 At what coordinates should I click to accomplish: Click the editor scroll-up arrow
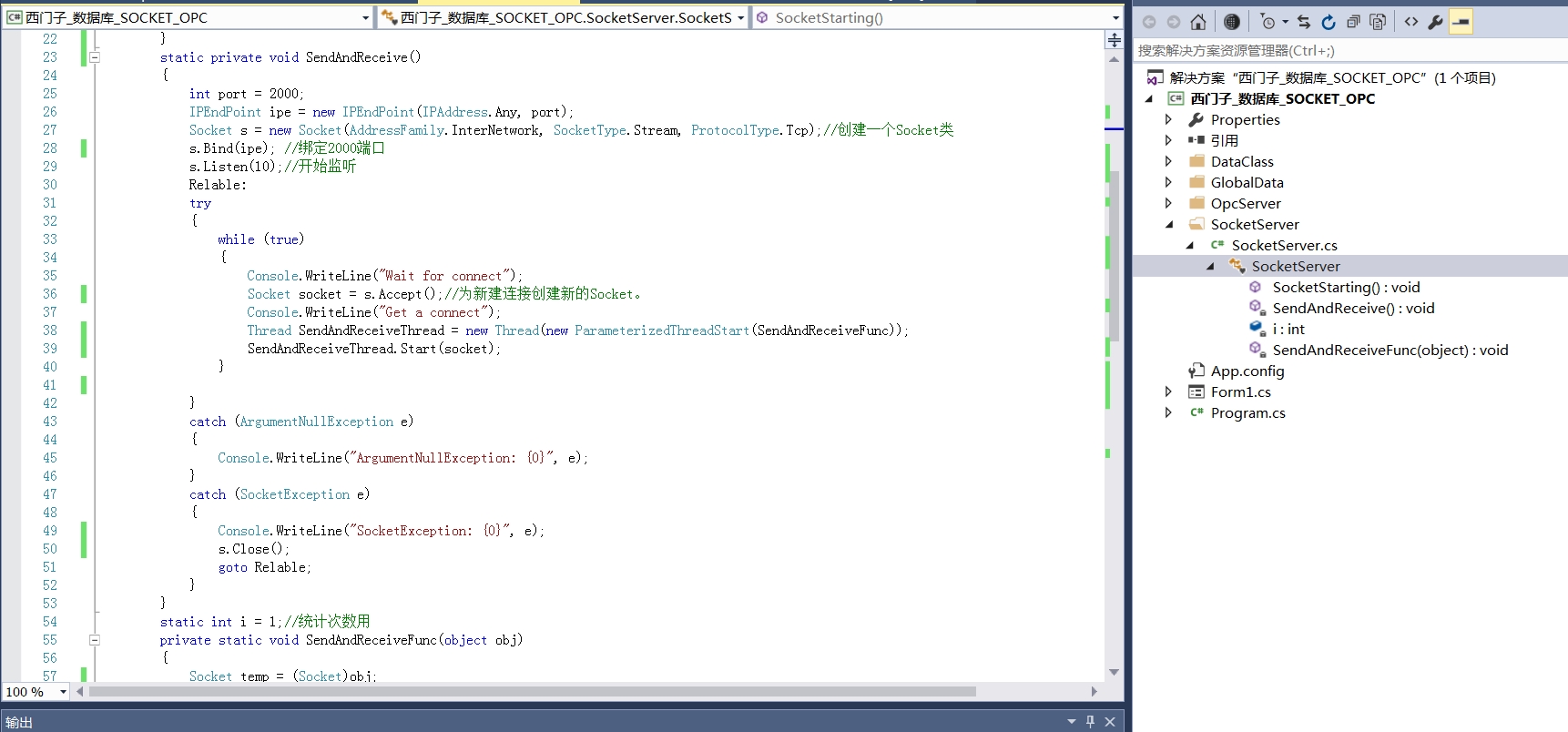(x=1114, y=59)
